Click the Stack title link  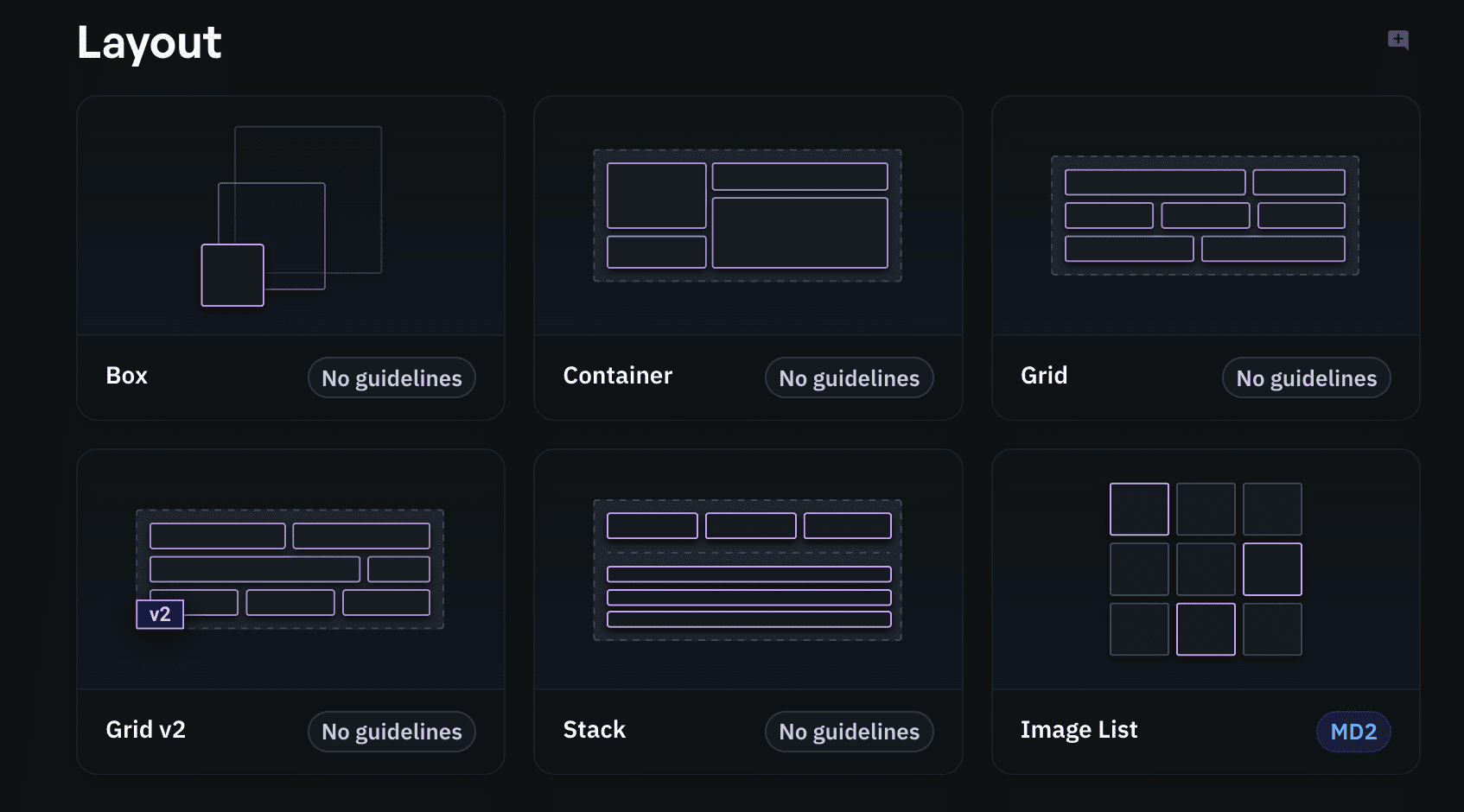point(595,730)
